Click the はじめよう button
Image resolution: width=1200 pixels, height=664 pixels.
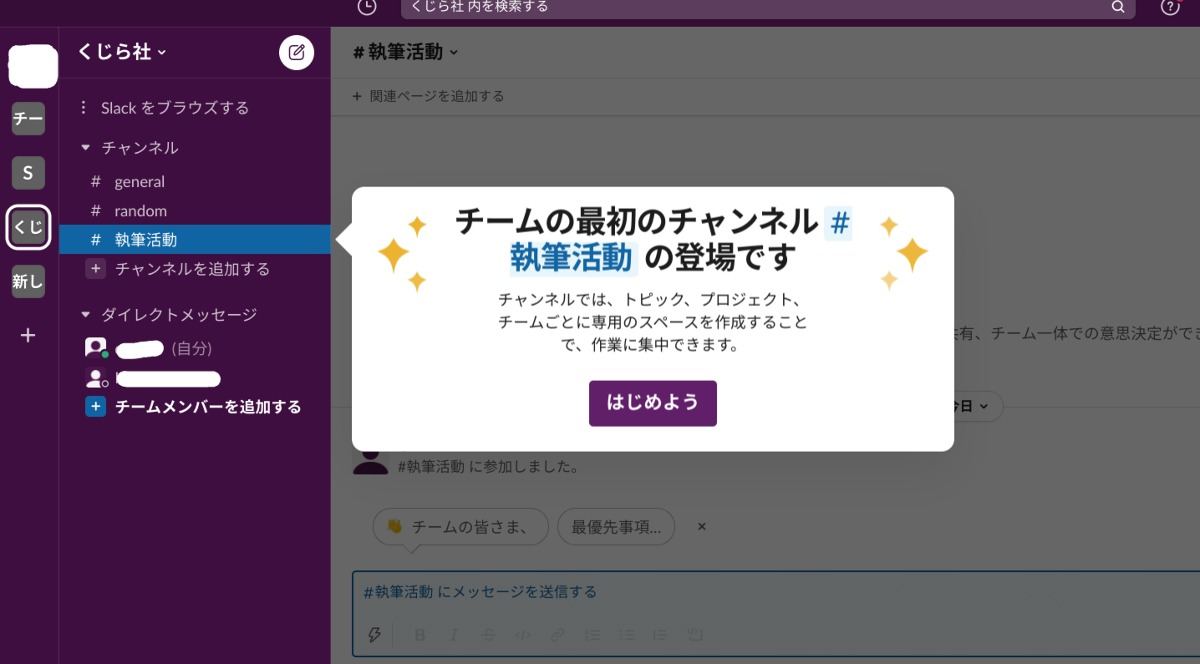click(x=652, y=403)
